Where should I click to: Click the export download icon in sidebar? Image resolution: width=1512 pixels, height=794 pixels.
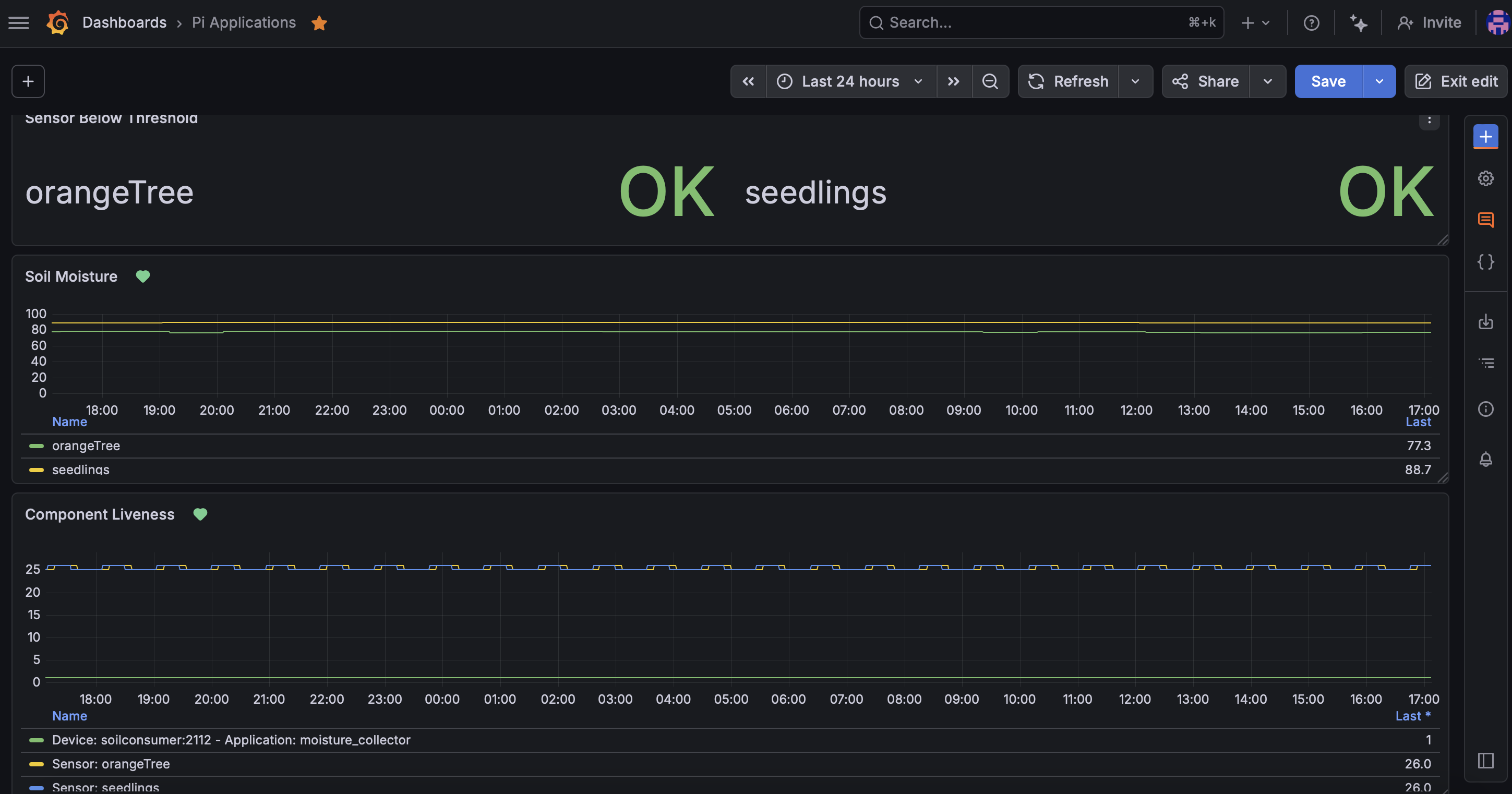point(1485,321)
